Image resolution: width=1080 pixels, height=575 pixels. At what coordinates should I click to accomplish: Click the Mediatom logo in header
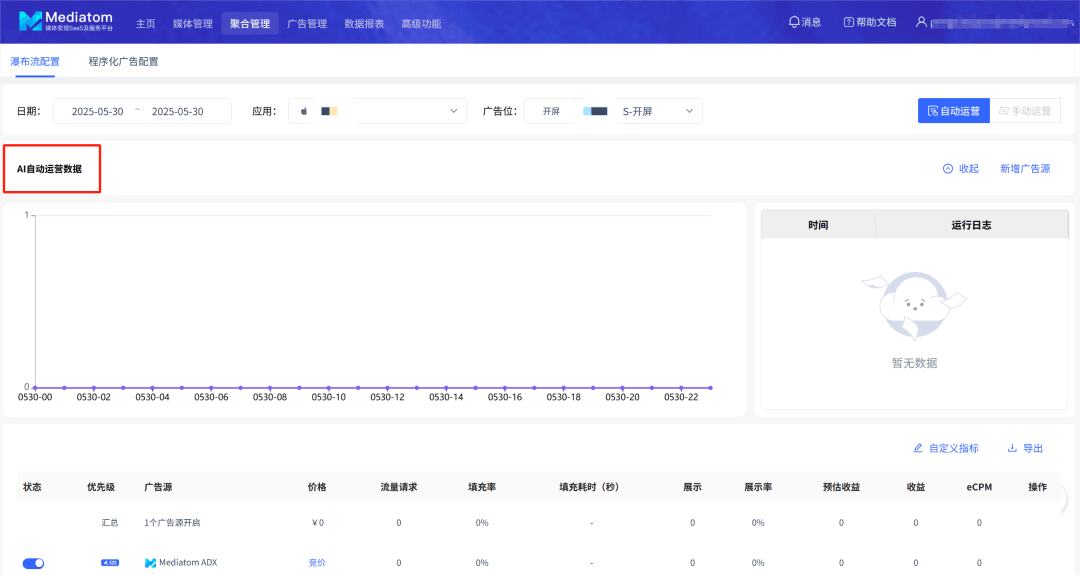(x=66, y=21)
